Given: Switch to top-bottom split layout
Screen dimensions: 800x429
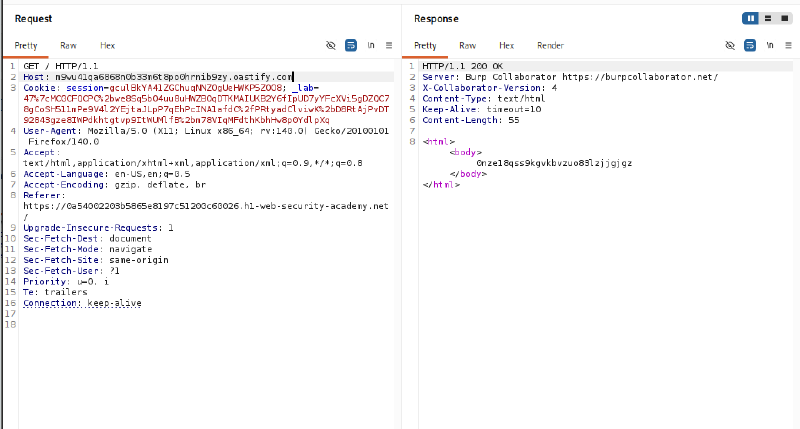Looking at the screenshot, I should (768, 18).
